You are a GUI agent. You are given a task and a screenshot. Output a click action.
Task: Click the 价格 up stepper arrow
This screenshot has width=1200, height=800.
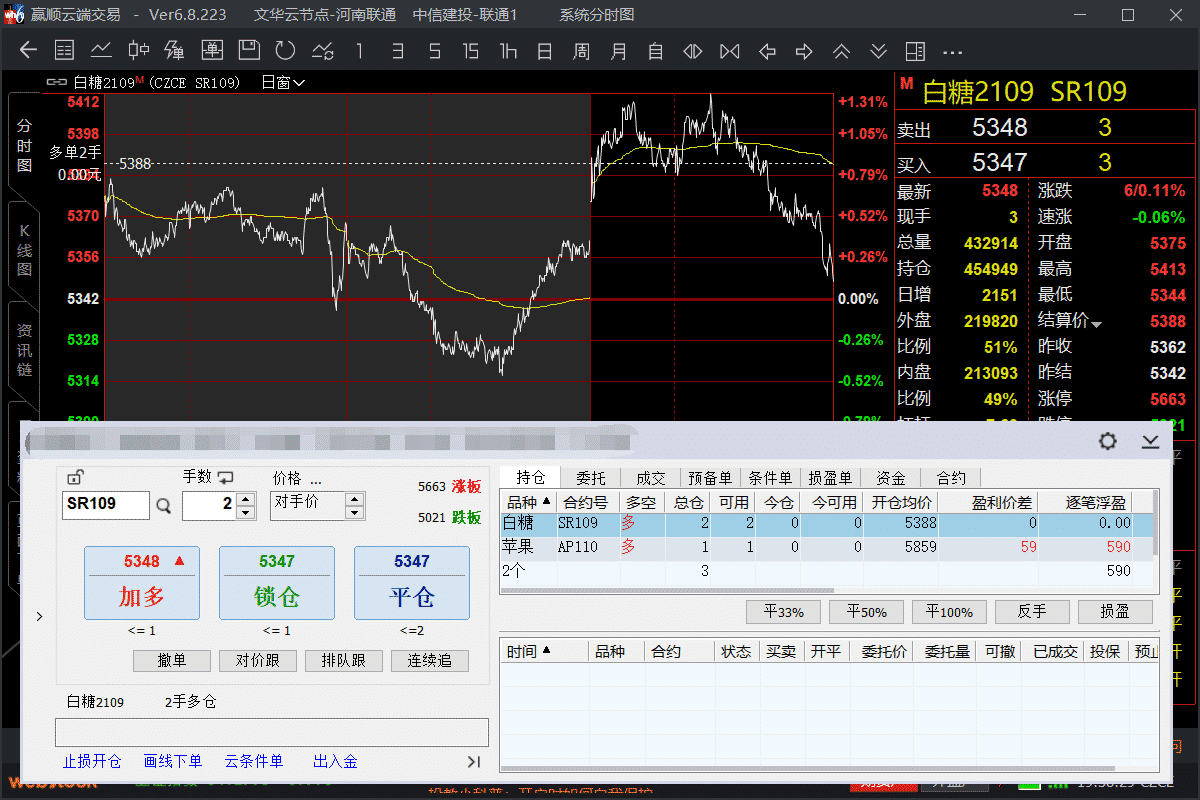coord(355,499)
